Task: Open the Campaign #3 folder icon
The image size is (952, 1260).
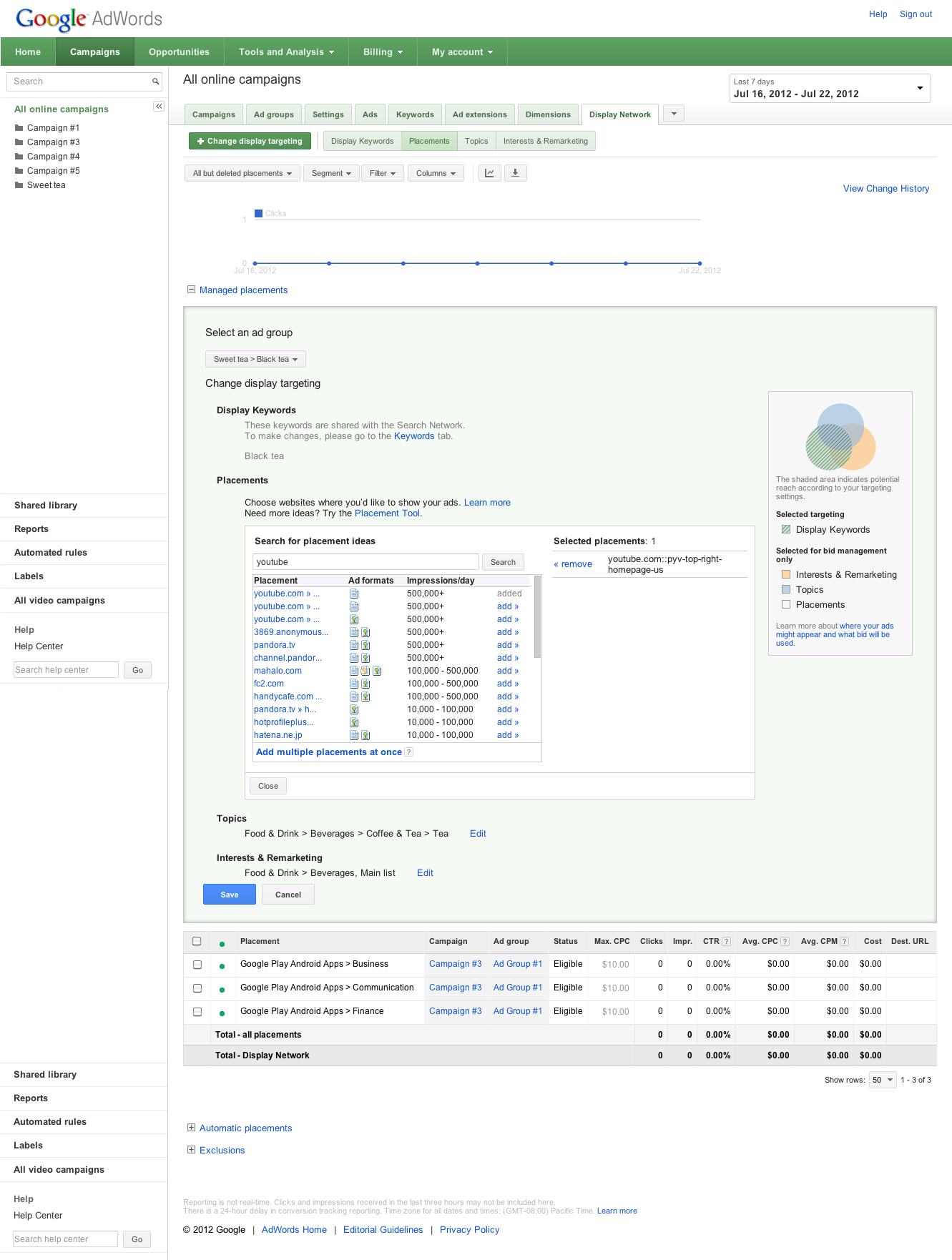Action: coord(19,142)
